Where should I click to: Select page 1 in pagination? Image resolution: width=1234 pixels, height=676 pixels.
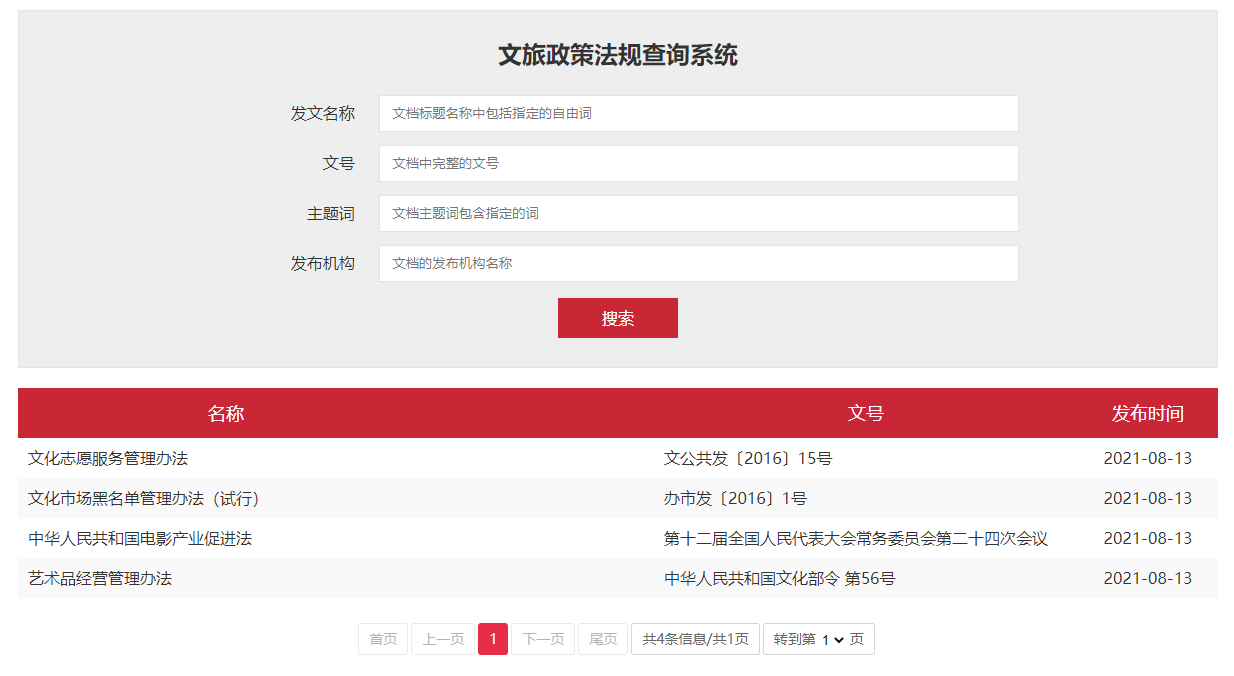(x=493, y=640)
